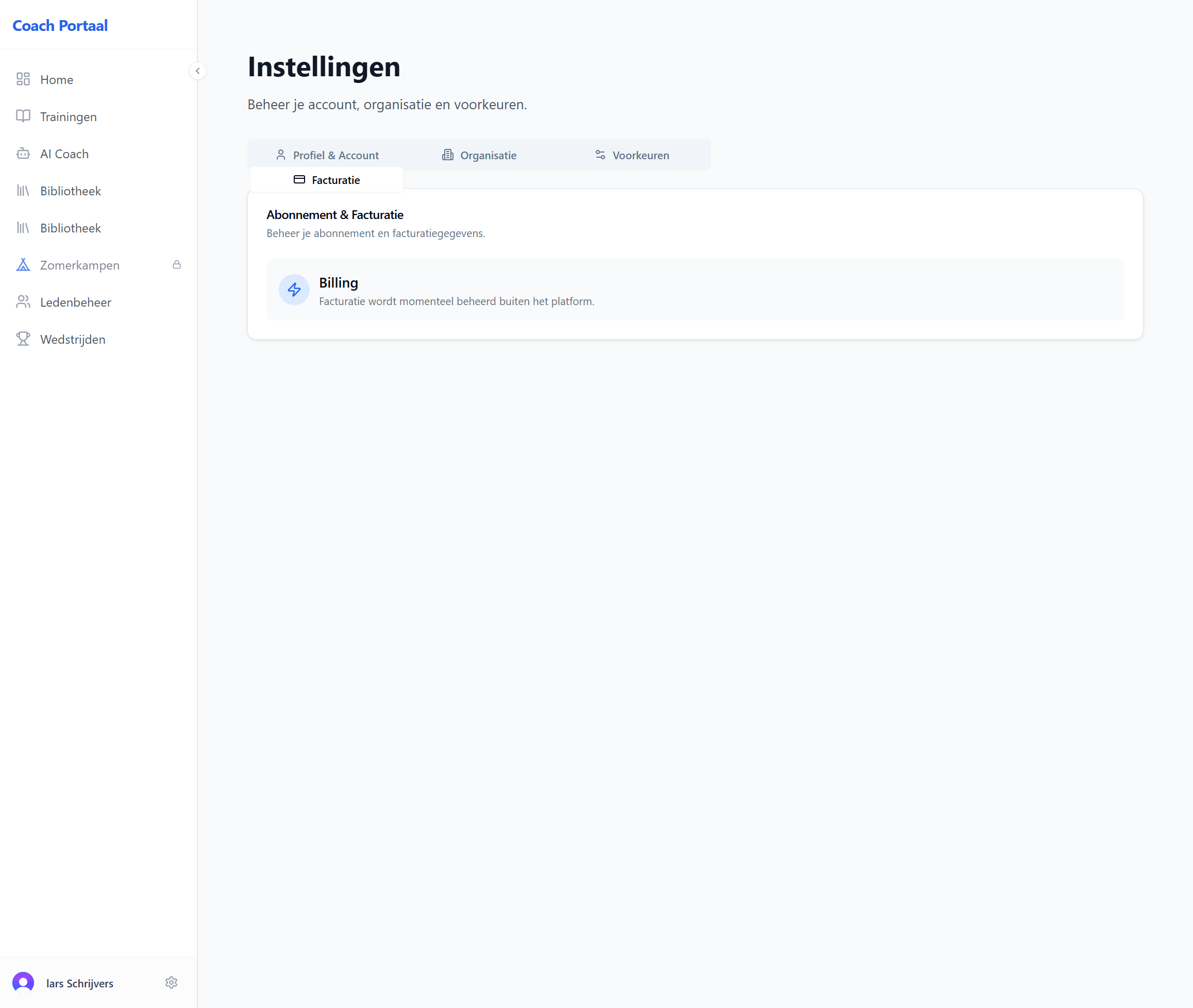1193x1008 pixels.
Task: Click the Zomerkampen tent icon
Action: coord(23,264)
